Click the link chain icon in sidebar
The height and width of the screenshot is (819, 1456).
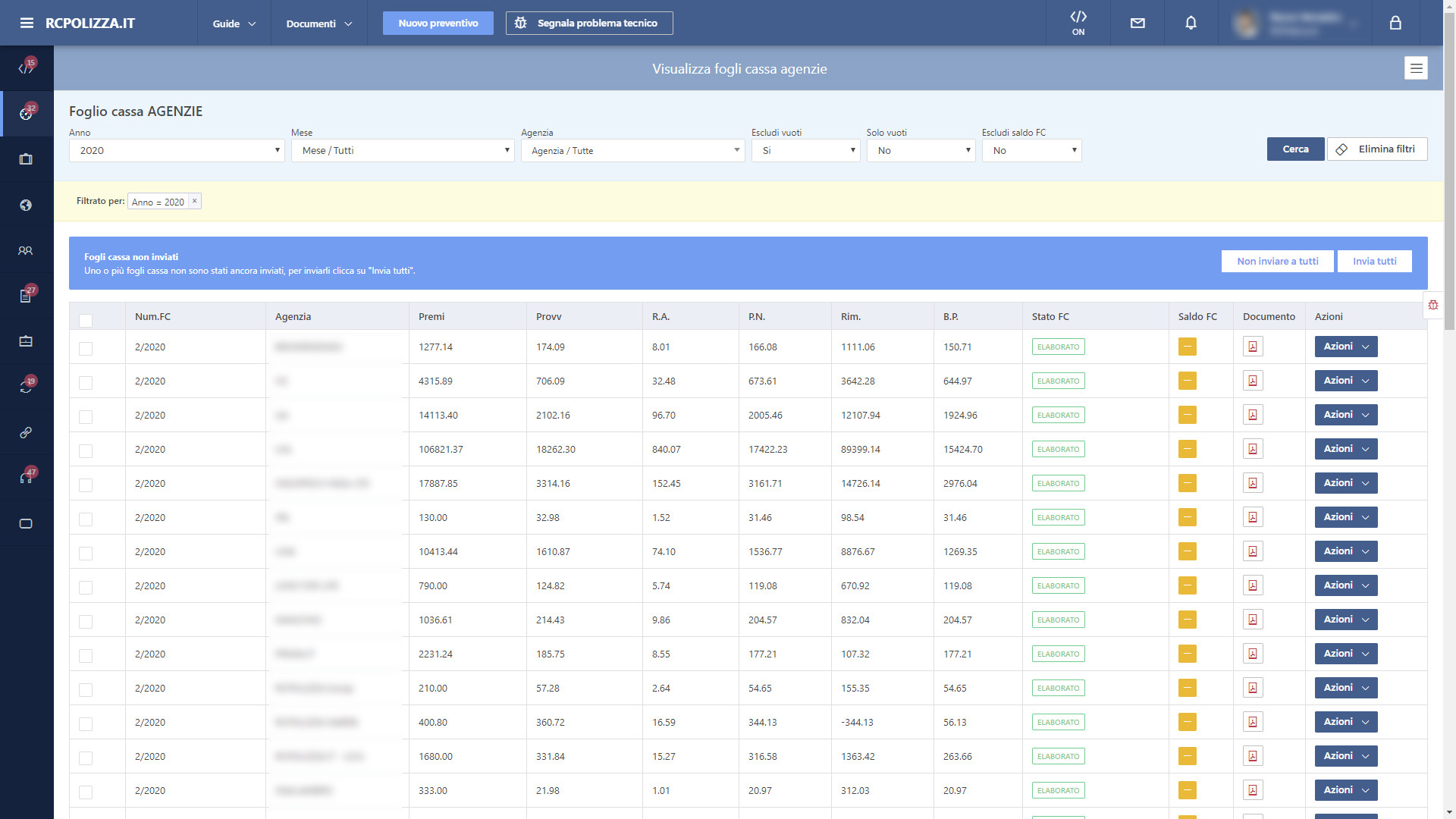click(26, 432)
